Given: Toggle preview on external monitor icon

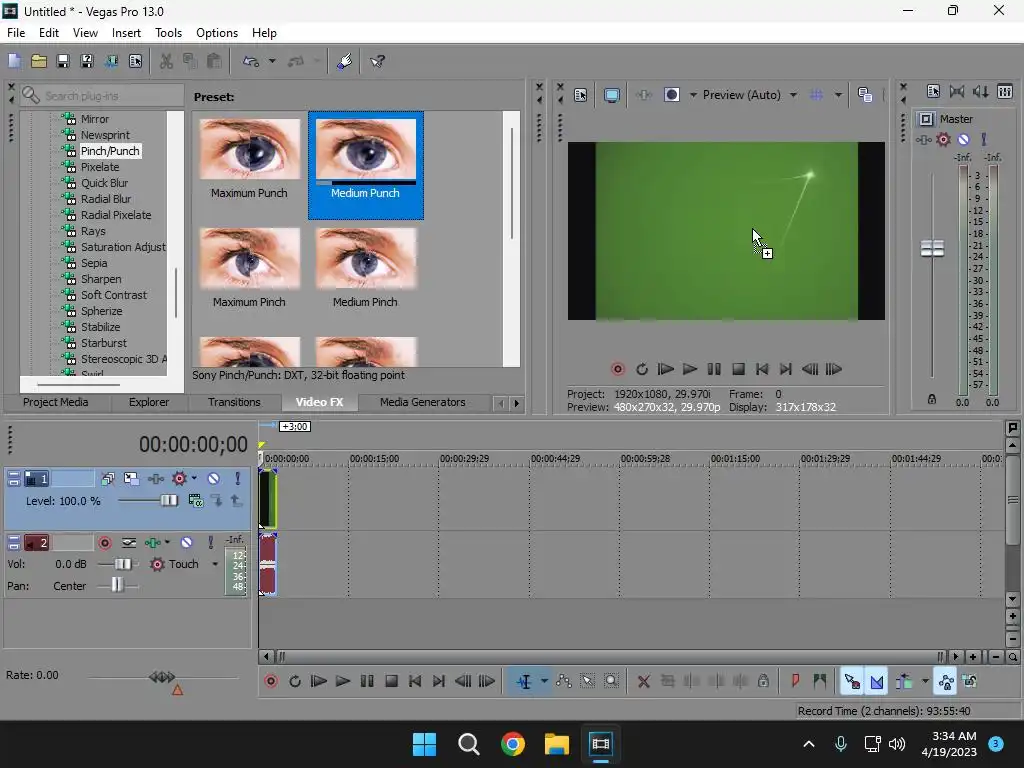Looking at the screenshot, I should 612,95.
